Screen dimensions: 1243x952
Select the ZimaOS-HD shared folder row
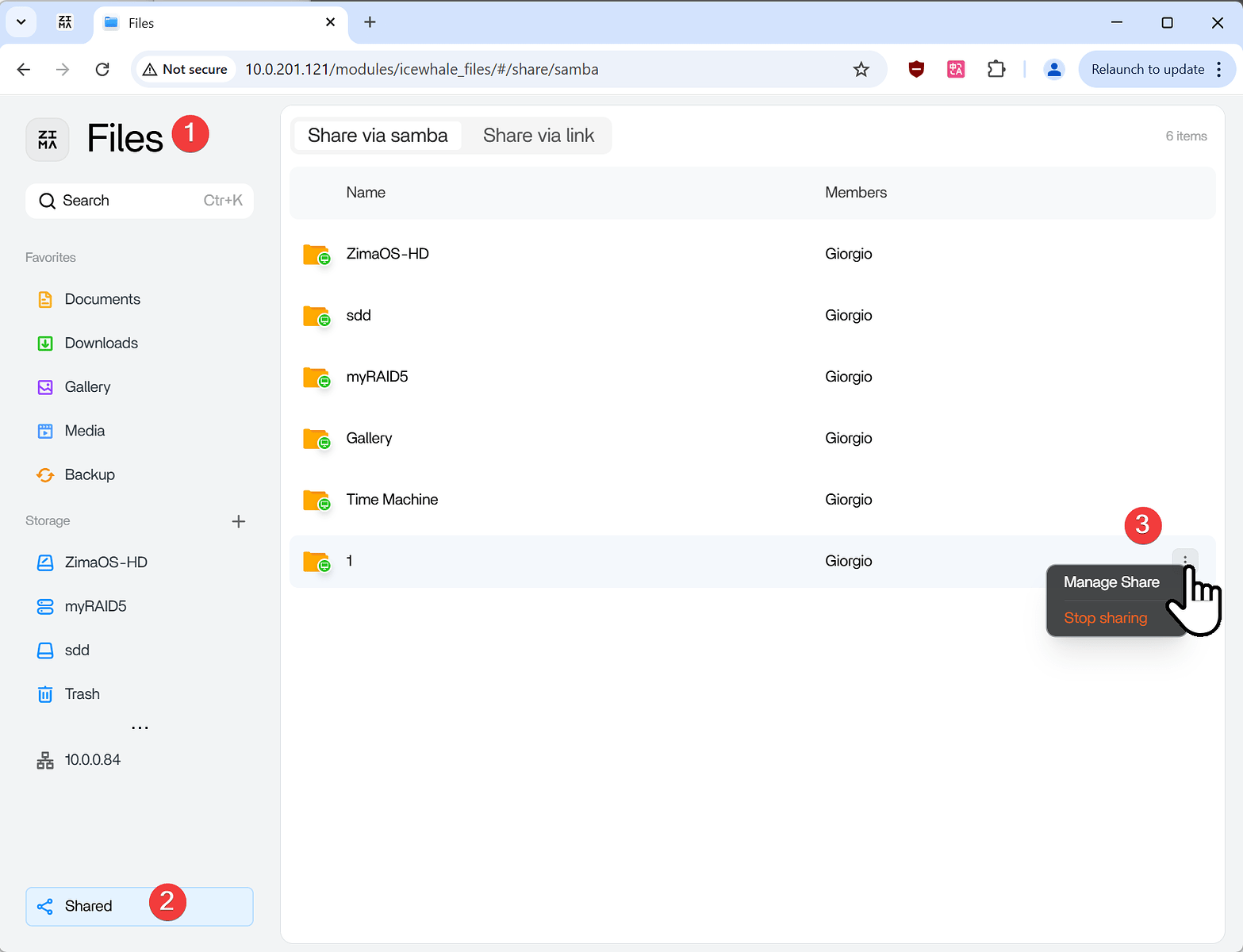click(x=752, y=254)
